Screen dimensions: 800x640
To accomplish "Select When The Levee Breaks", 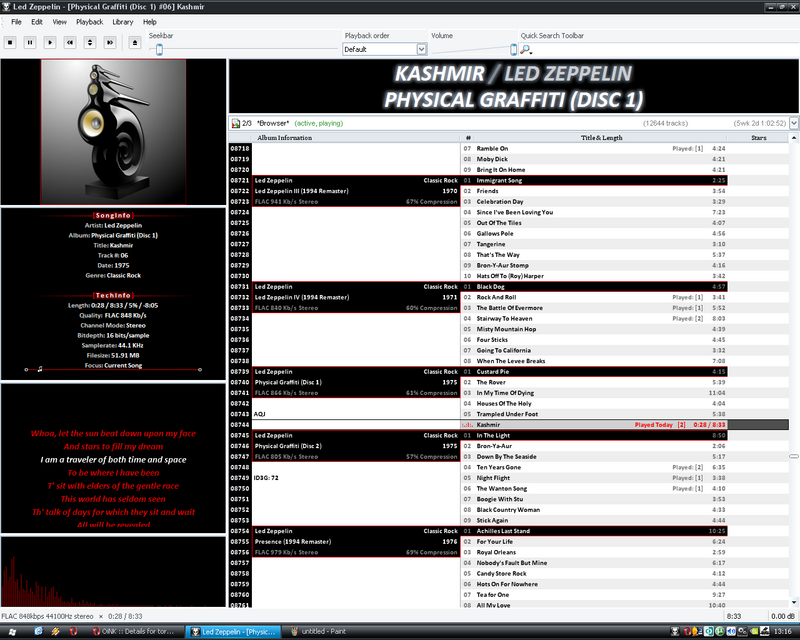I will tap(594, 361).
